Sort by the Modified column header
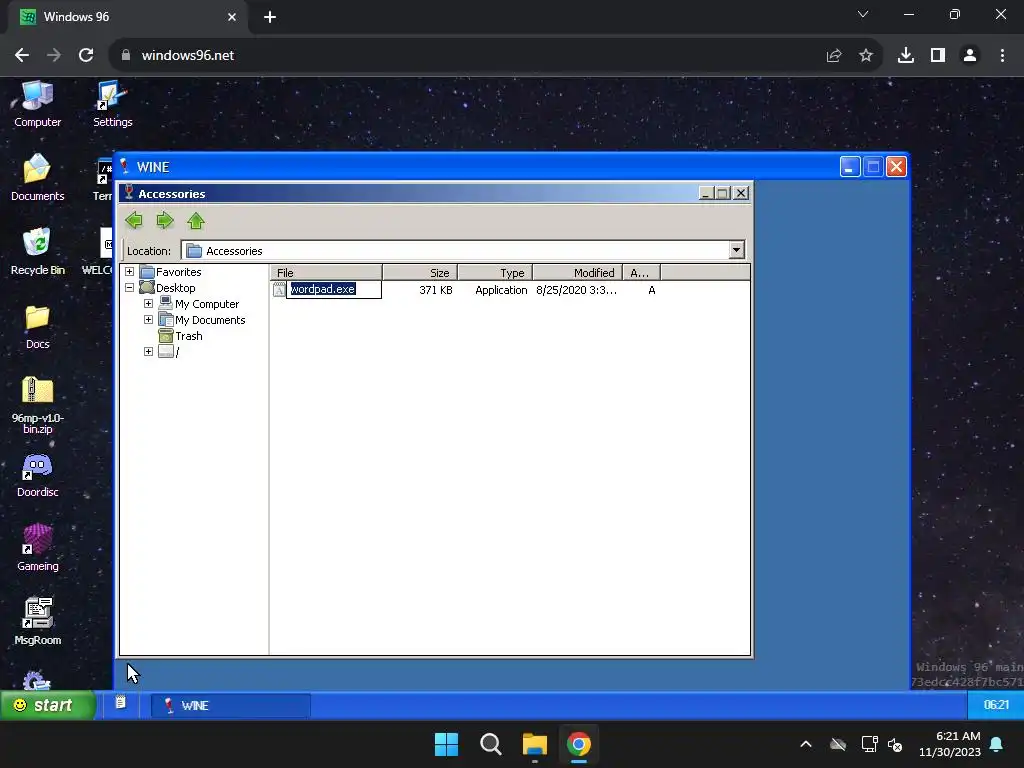 [x=577, y=272]
